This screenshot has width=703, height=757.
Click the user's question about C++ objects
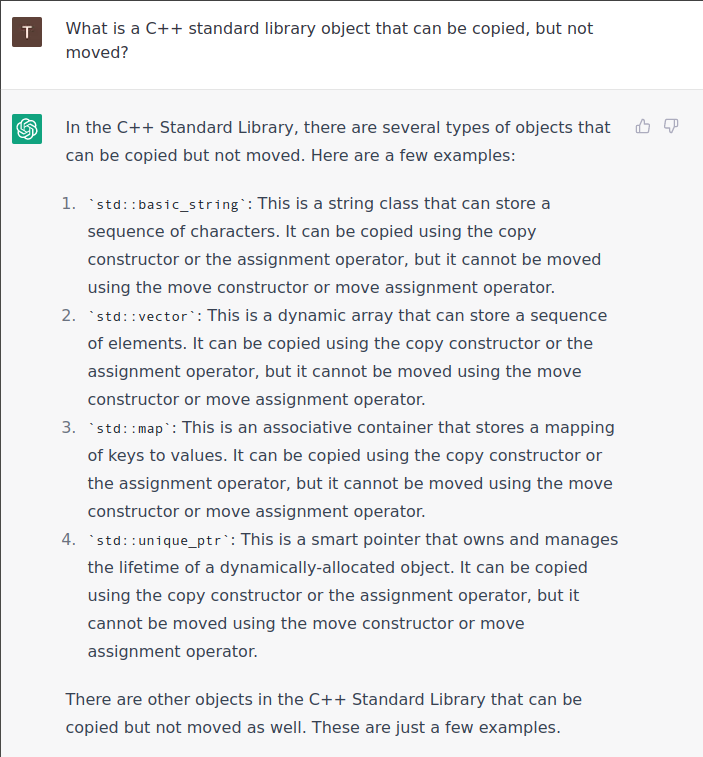click(329, 40)
